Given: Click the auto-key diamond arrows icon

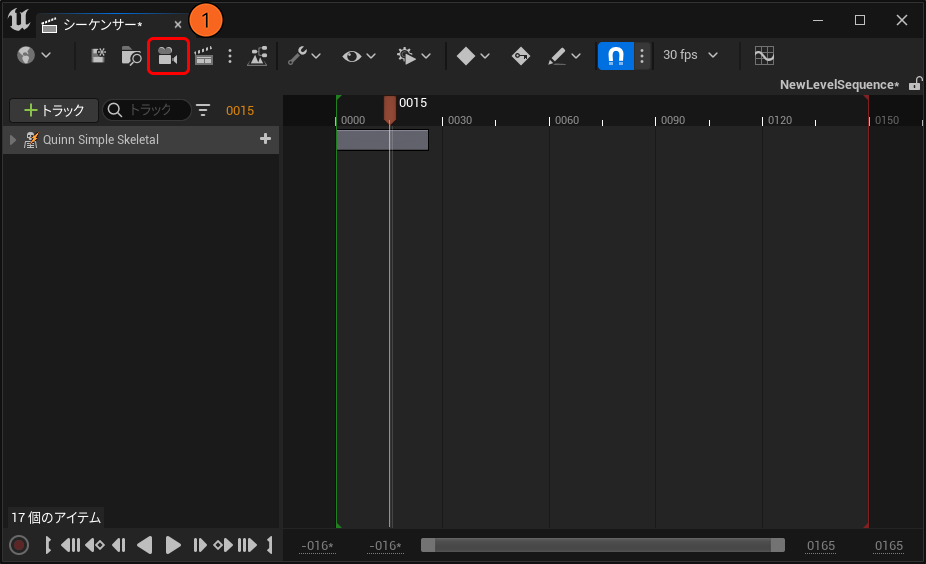Looking at the screenshot, I should click(520, 56).
